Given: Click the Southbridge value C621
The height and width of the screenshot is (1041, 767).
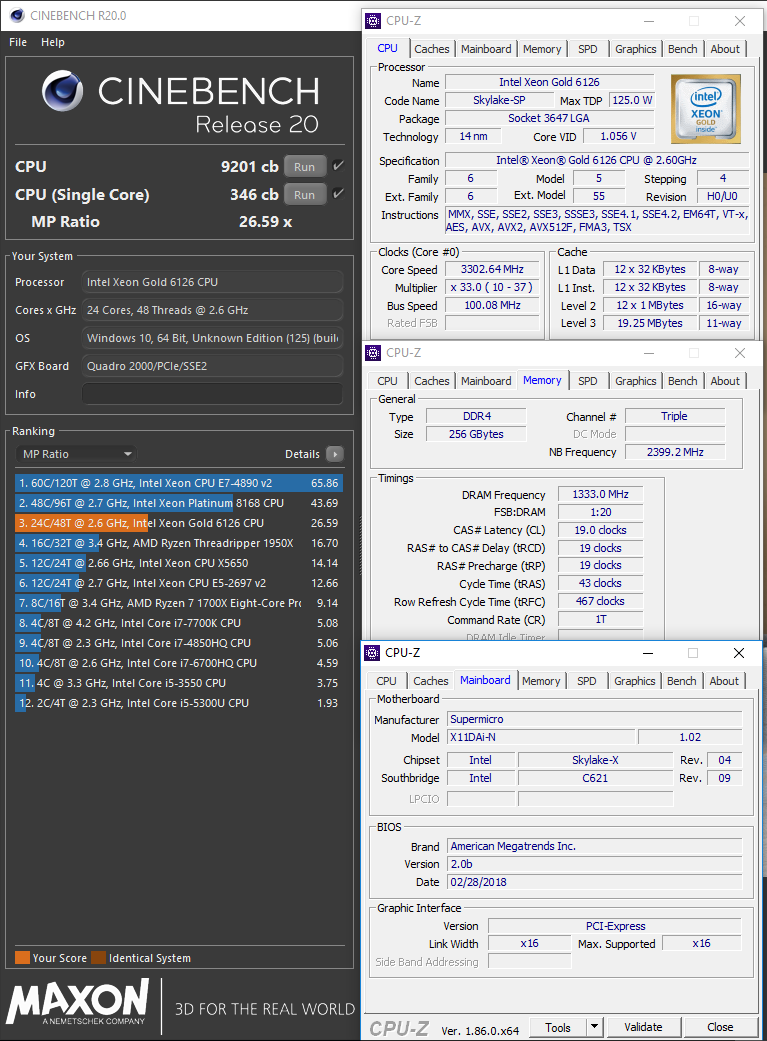Looking at the screenshot, I should 595,778.
